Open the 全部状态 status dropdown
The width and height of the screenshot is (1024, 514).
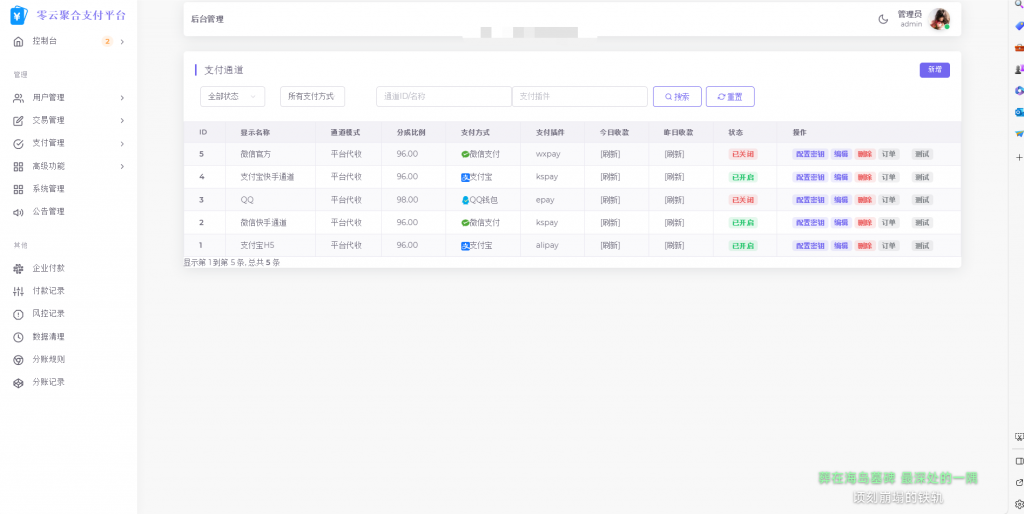[232, 96]
